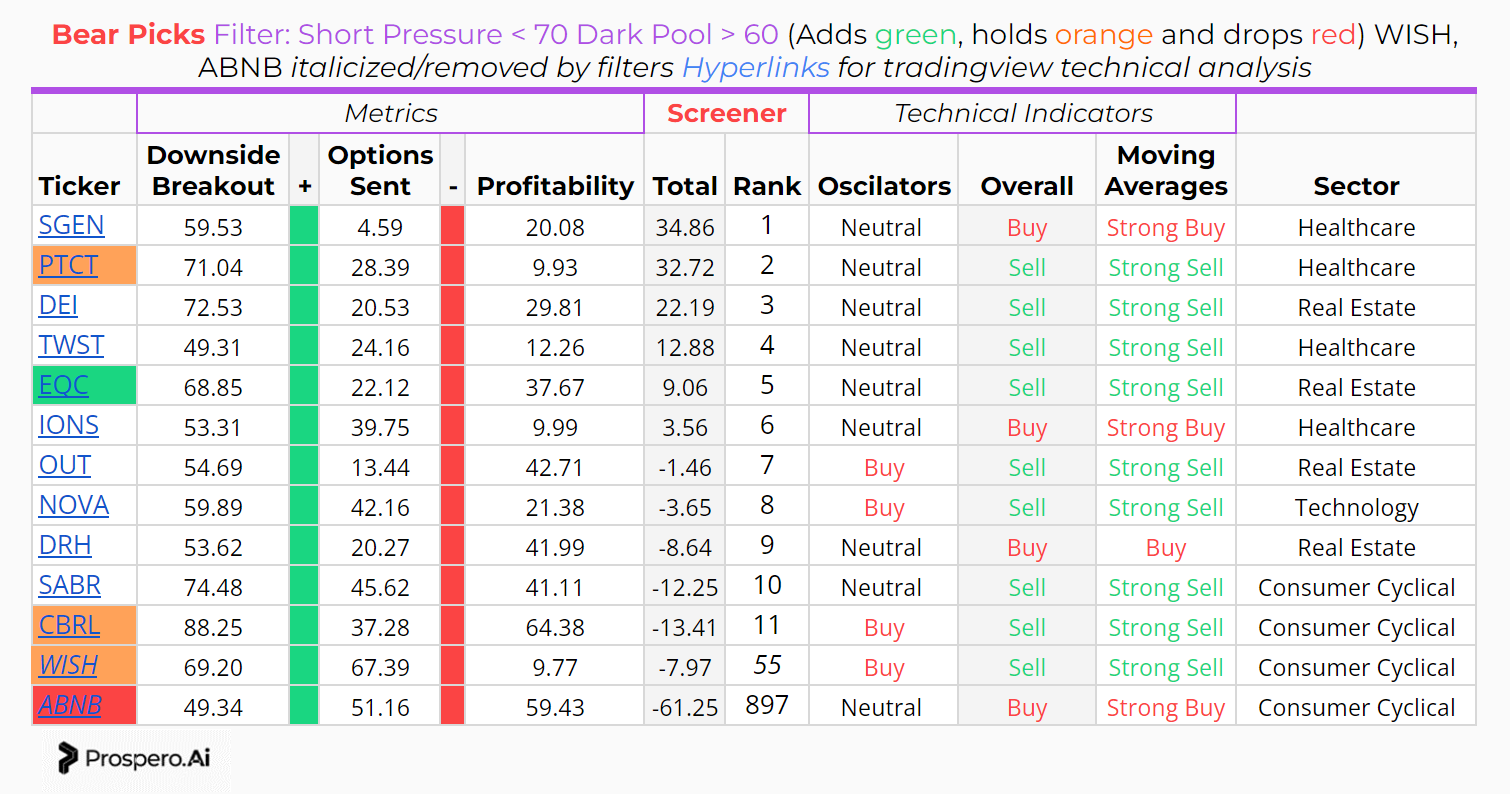The image size is (1510, 794).
Task: Click the Bear Picks title text
Action: coord(128,34)
